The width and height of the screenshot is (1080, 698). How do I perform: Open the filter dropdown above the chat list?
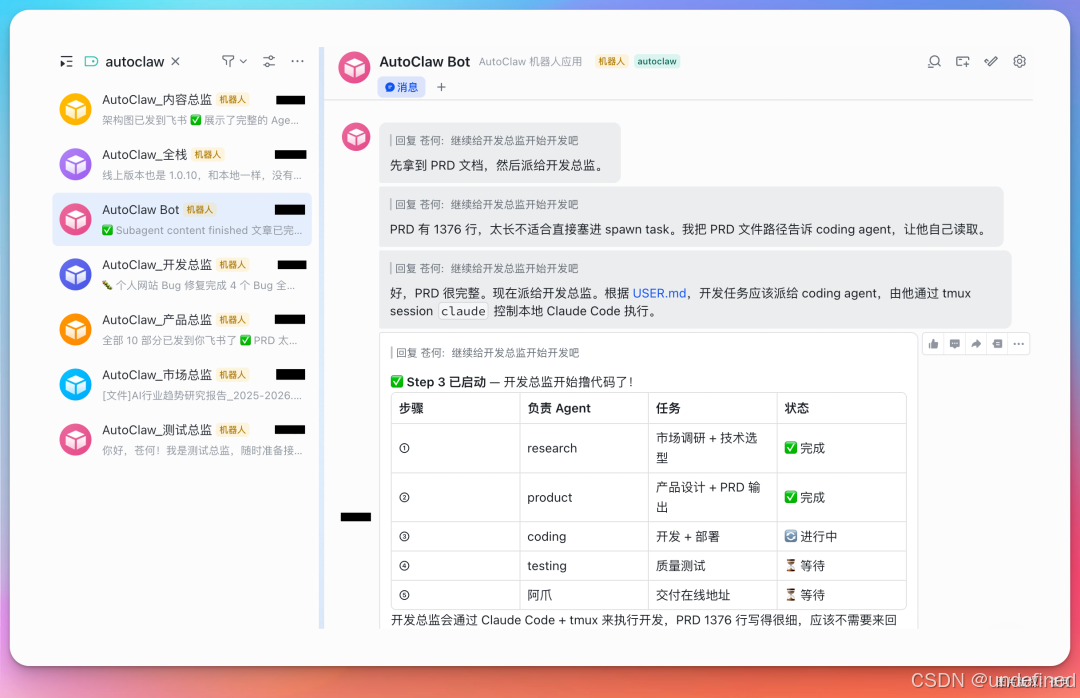click(x=232, y=61)
